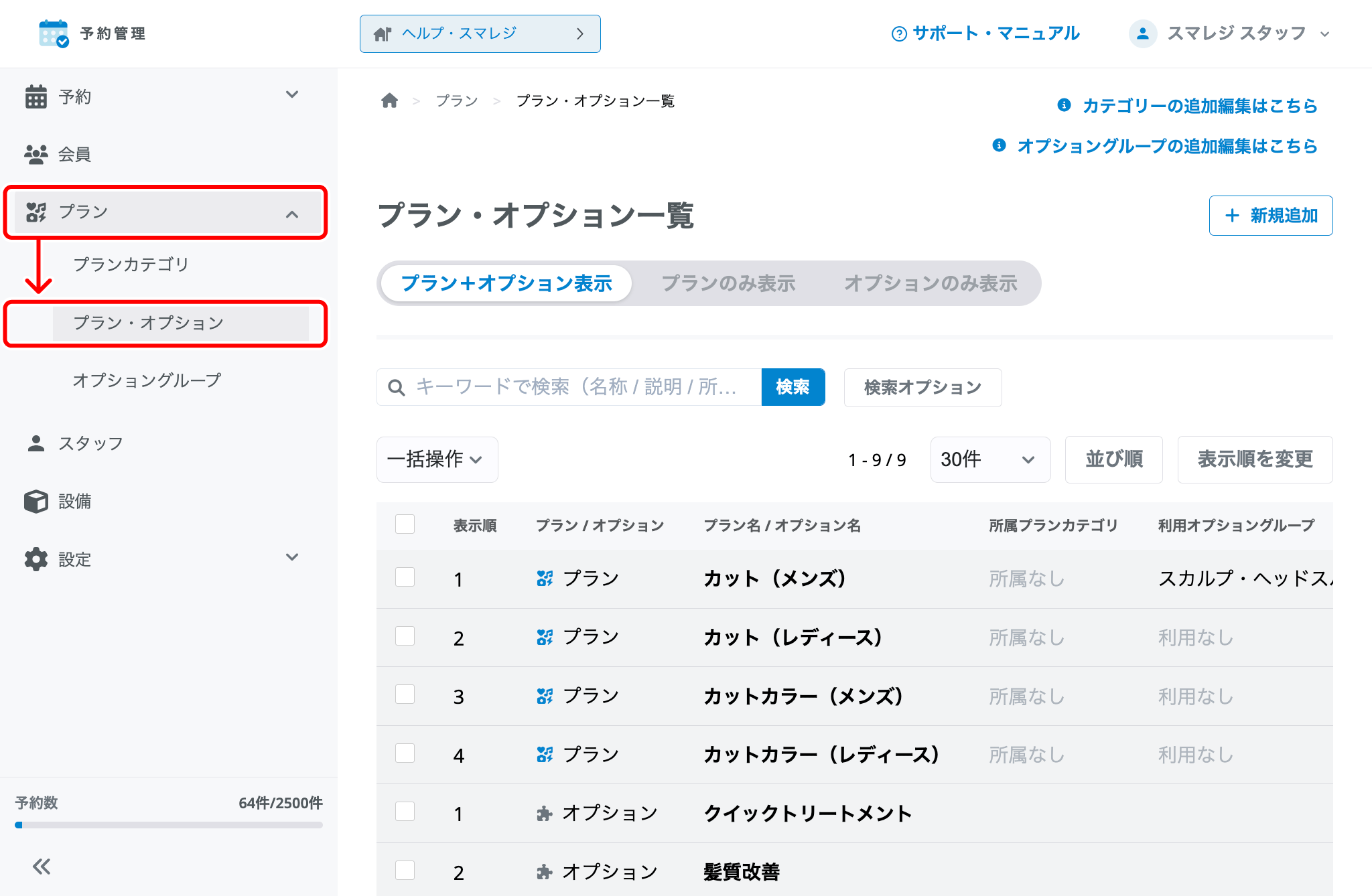Click the plan icon in the カットカラー（レディース） row
Screen dimensions: 1372x896
coord(545,755)
